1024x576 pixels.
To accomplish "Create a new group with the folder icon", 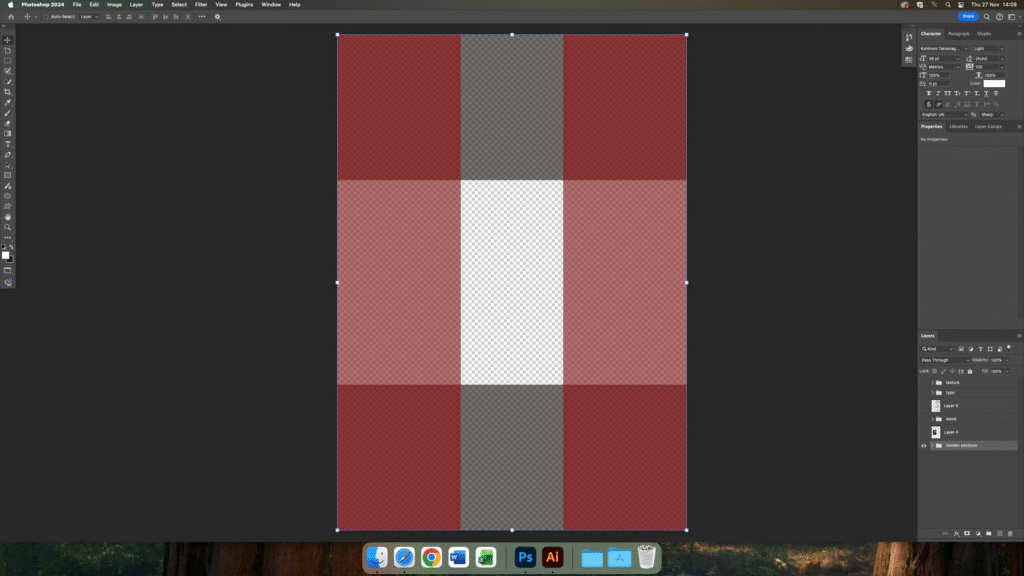I will tap(989, 534).
